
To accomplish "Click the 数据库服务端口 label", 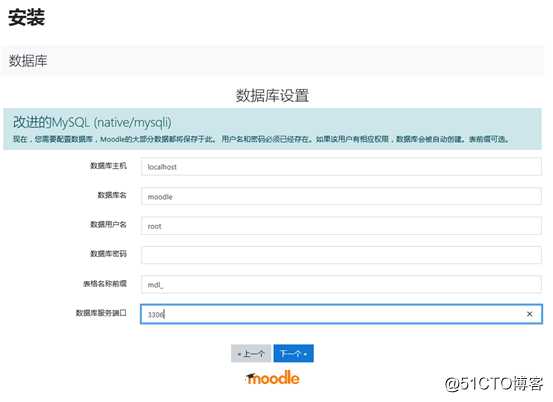I will (x=101, y=313).
